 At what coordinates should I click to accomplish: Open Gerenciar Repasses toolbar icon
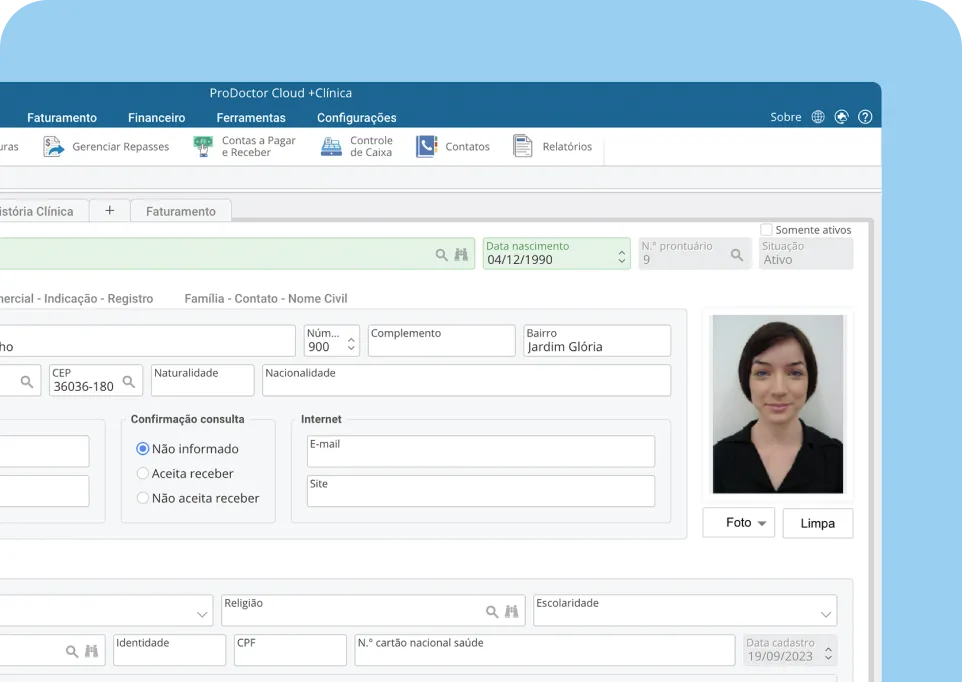click(x=54, y=147)
